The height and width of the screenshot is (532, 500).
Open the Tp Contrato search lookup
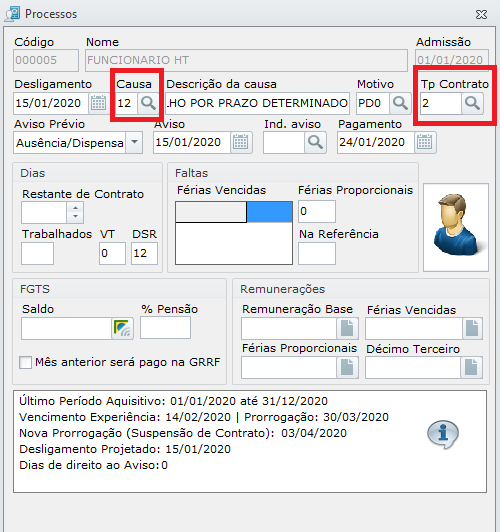tap(472, 103)
